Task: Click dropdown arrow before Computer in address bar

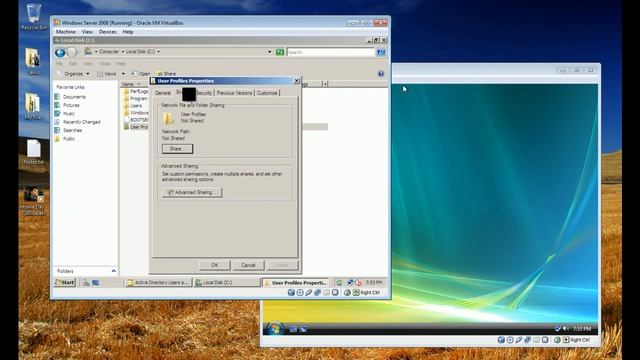Action: click(96, 52)
